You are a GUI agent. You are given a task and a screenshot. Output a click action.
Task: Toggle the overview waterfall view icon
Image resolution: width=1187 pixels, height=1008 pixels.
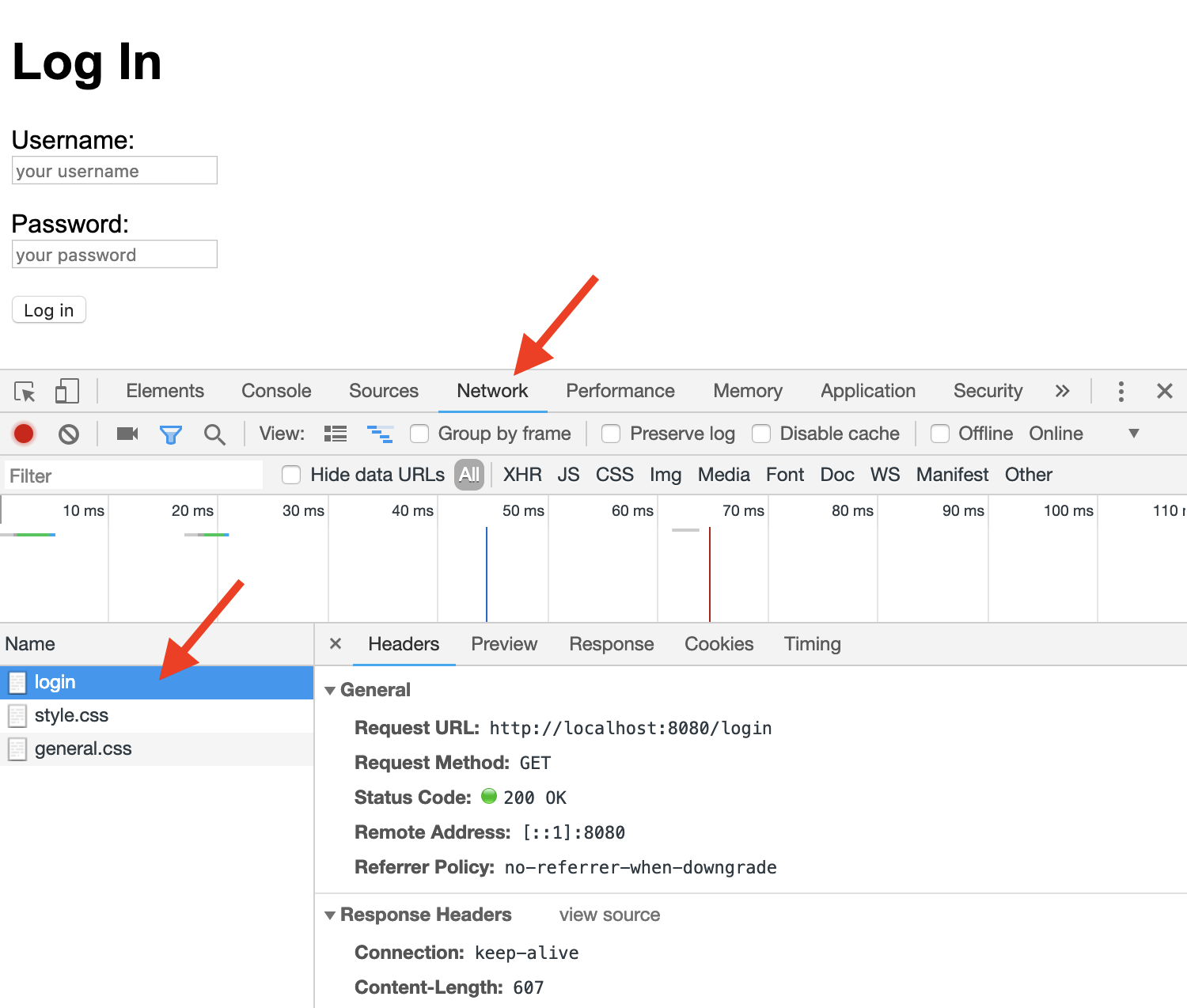coord(381,434)
